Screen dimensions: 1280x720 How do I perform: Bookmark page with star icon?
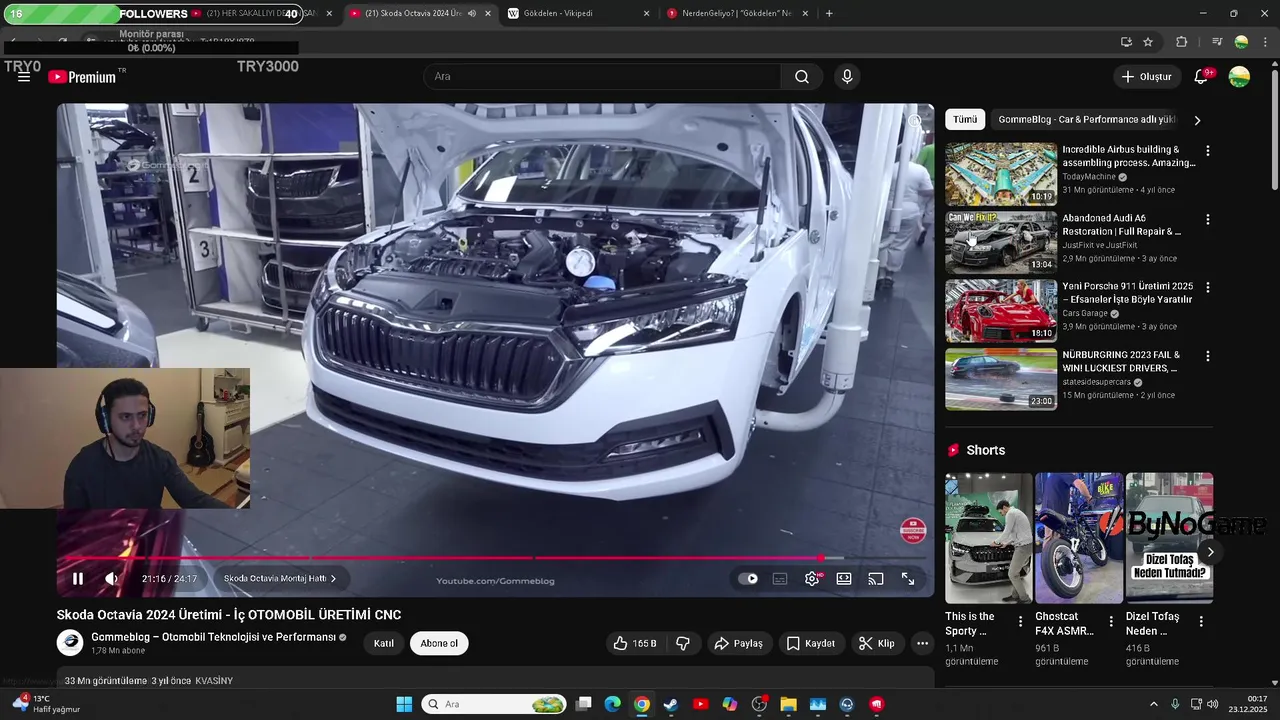(x=1148, y=42)
